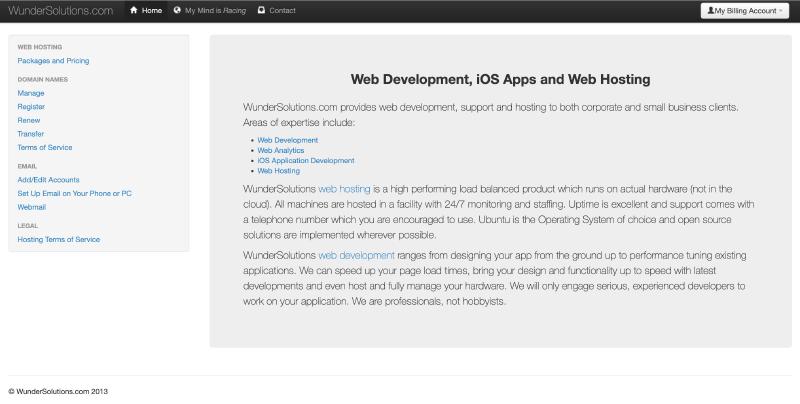This screenshot has width=800, height=404.
Task: Click the Contact inbox icon
Action: 261,10
